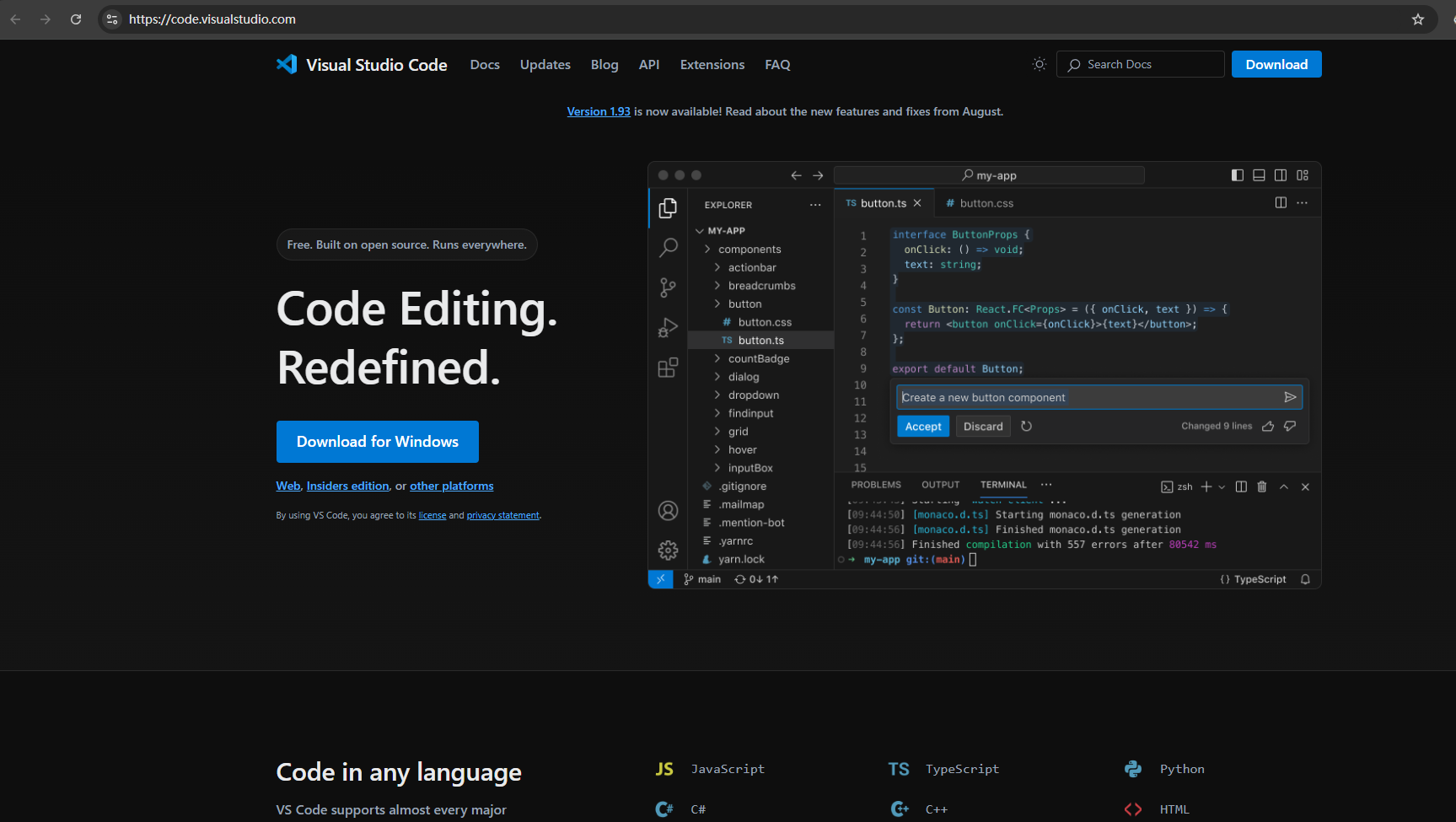This screenshot has width=1456, height=822.
Task: Open Run and Debug icon in activity bar
Action: click(x=668, y=327)
